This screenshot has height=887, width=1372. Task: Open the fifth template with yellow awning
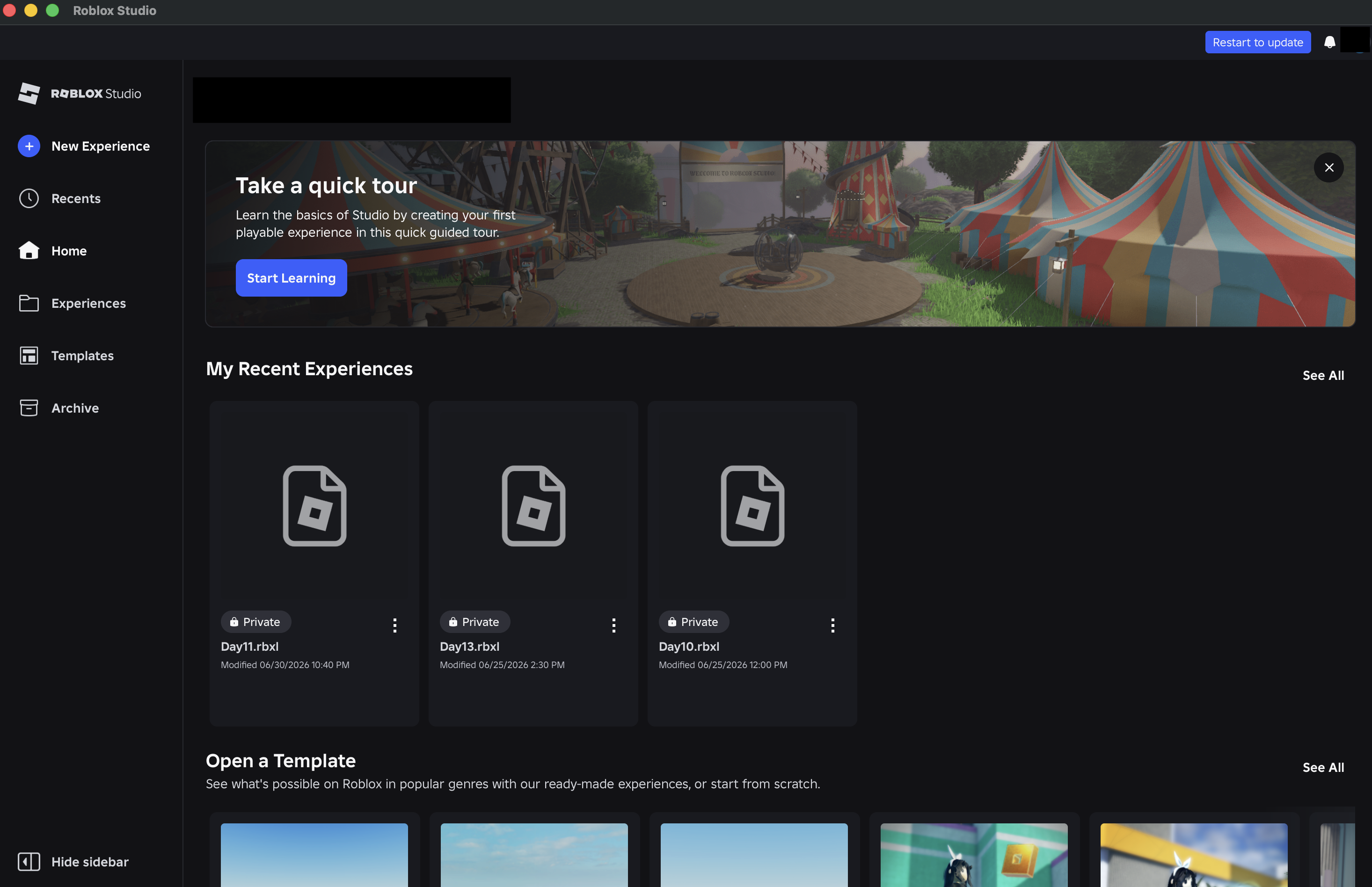1194,855
